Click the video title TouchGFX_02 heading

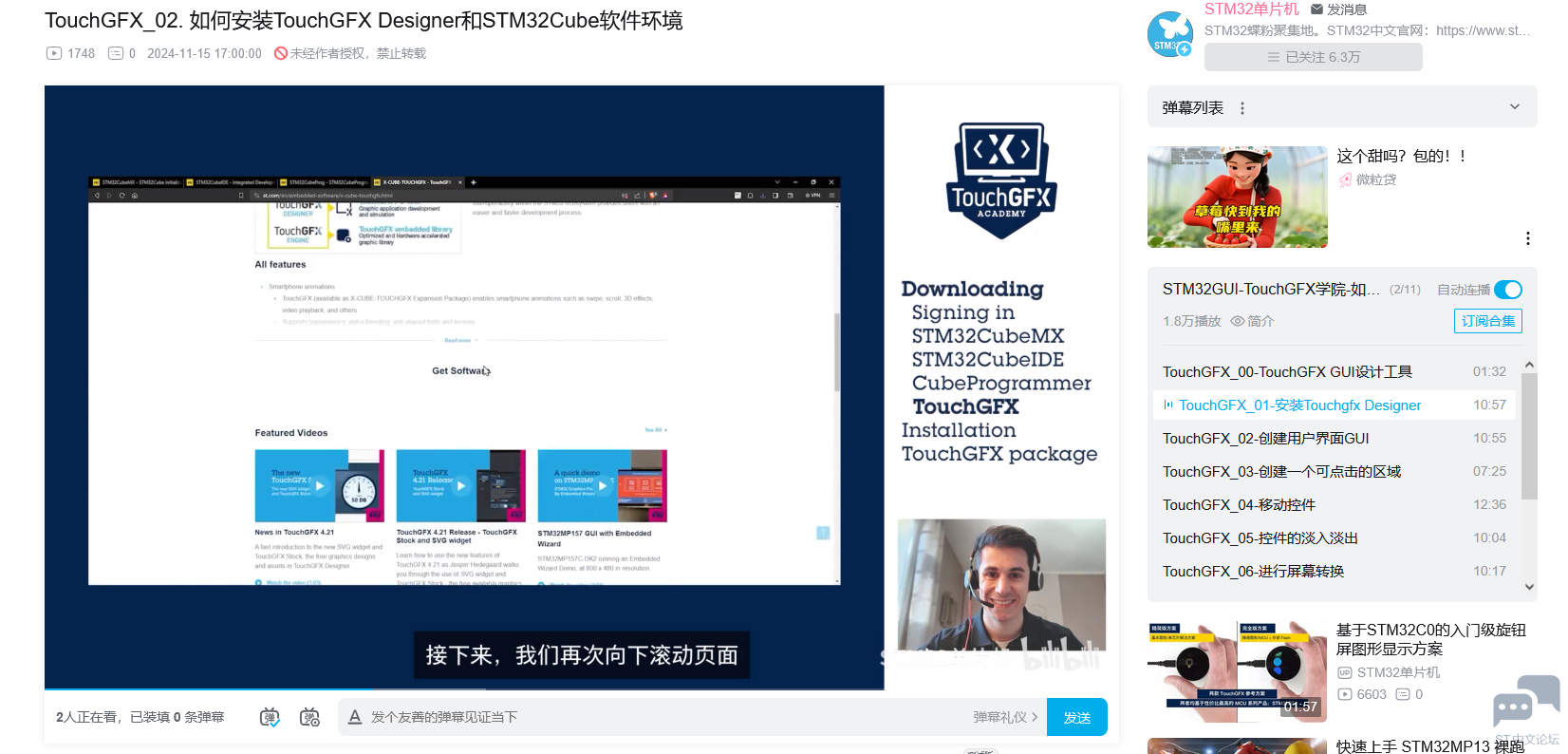364,21
